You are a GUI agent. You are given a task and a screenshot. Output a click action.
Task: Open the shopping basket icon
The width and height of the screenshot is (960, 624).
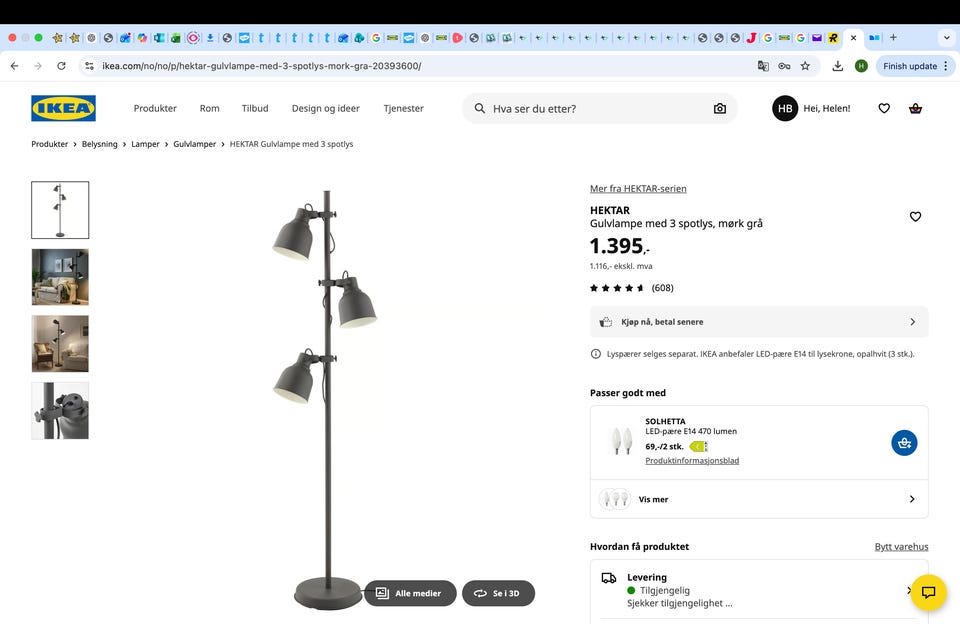[915, 108]
